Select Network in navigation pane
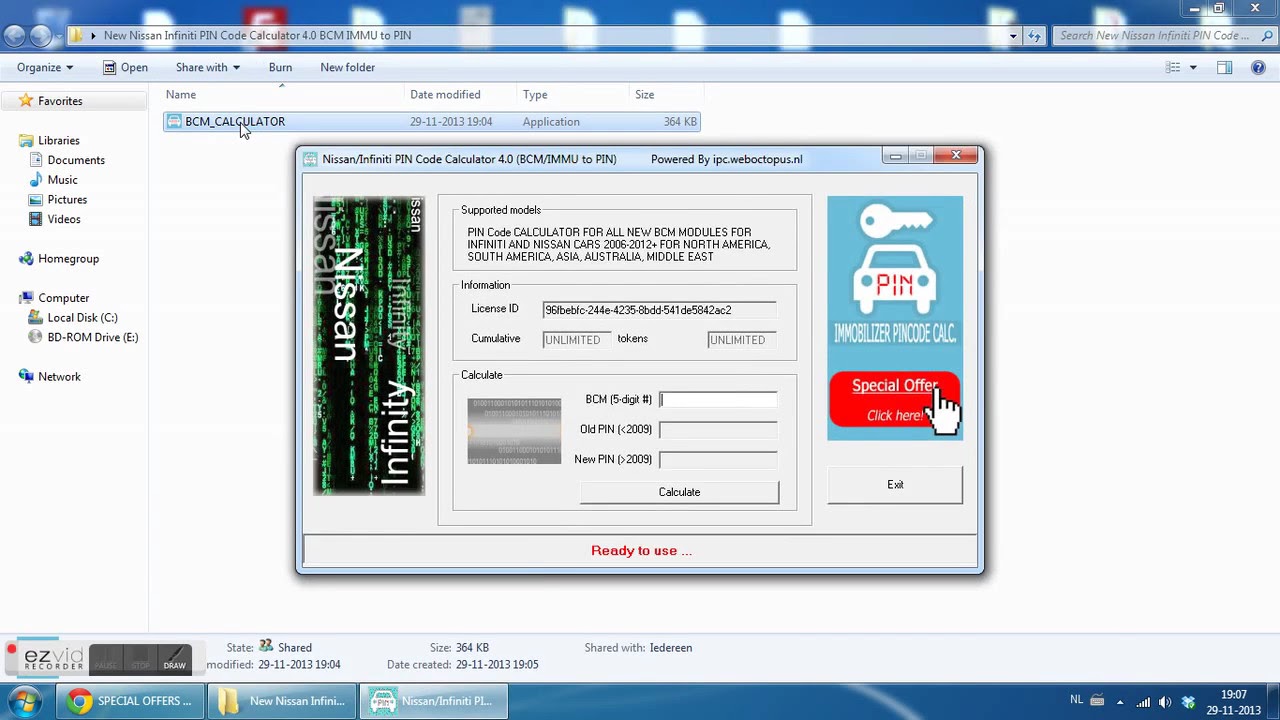 click(x=59, y=377)
